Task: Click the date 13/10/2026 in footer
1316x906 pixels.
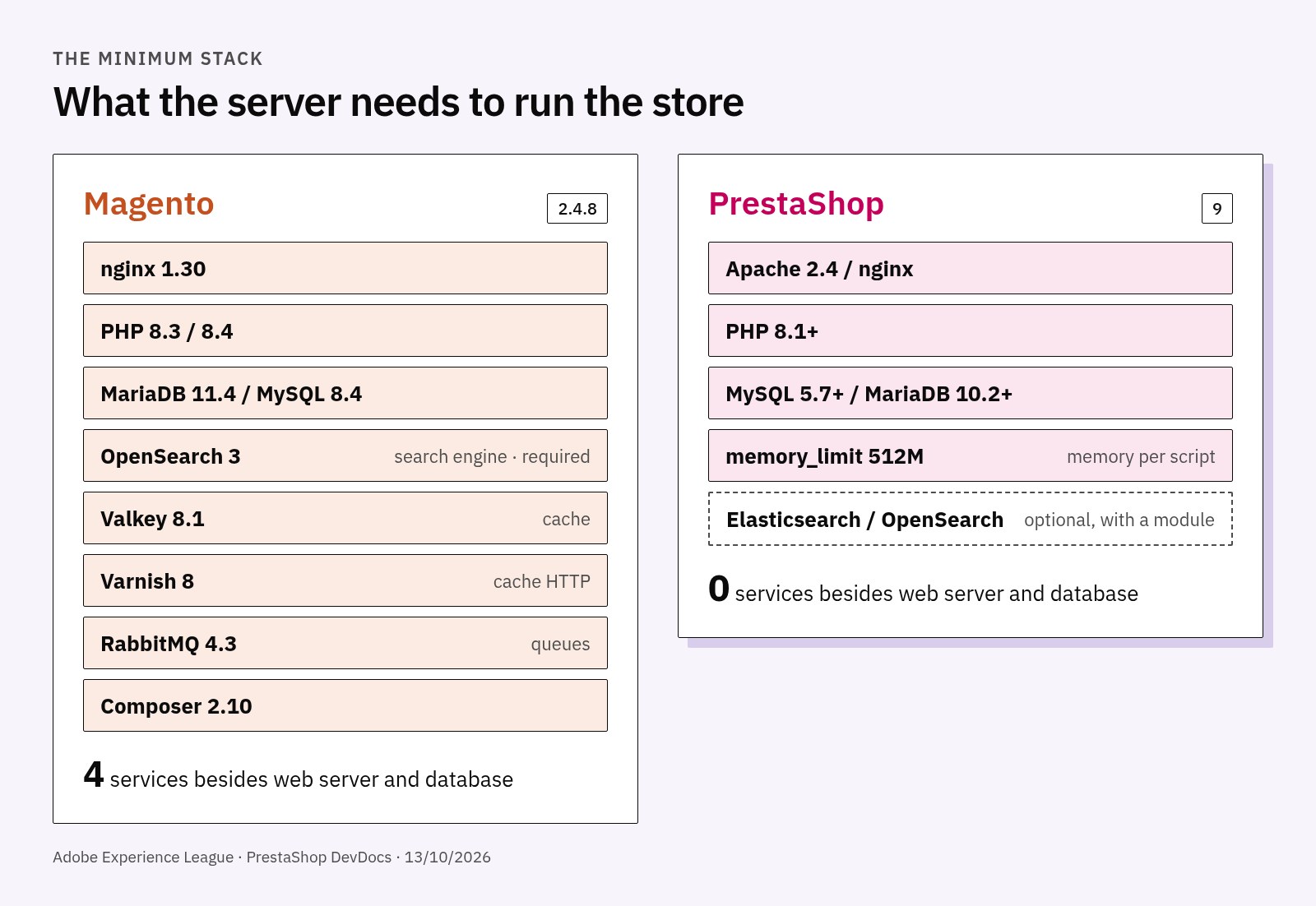Action: (447, 857)
